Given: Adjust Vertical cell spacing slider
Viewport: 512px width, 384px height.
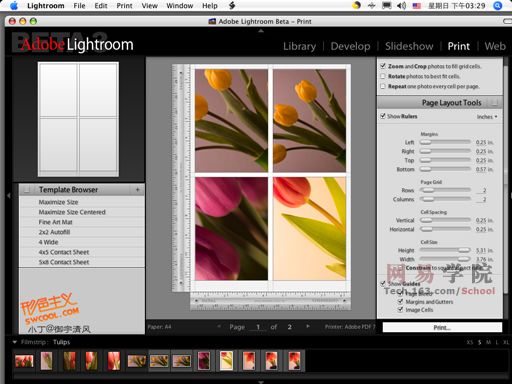Looking at the screenshot, I should pyautogui.click(x=445, y=220).
